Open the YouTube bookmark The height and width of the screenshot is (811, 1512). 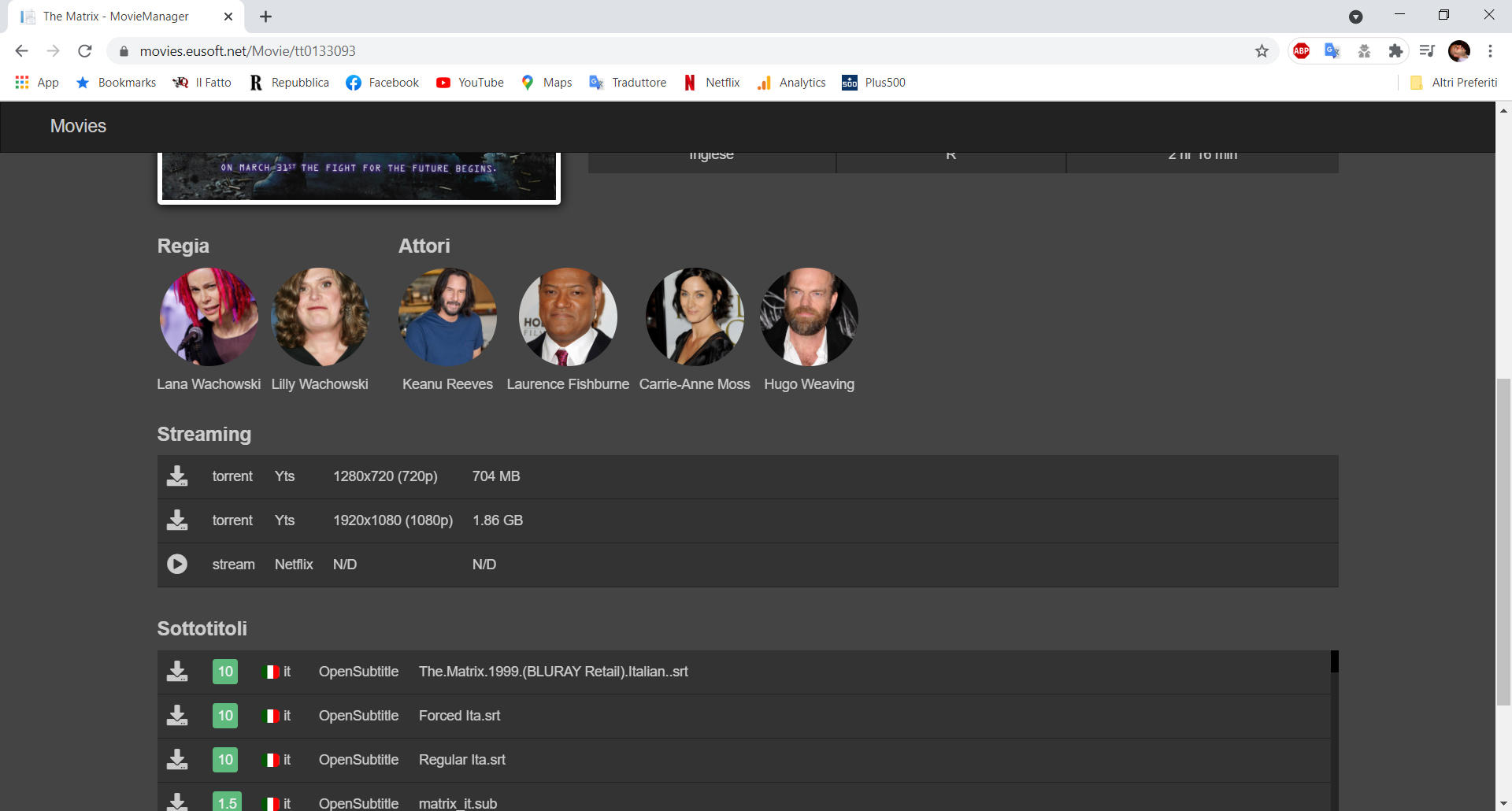pos(469,83)
